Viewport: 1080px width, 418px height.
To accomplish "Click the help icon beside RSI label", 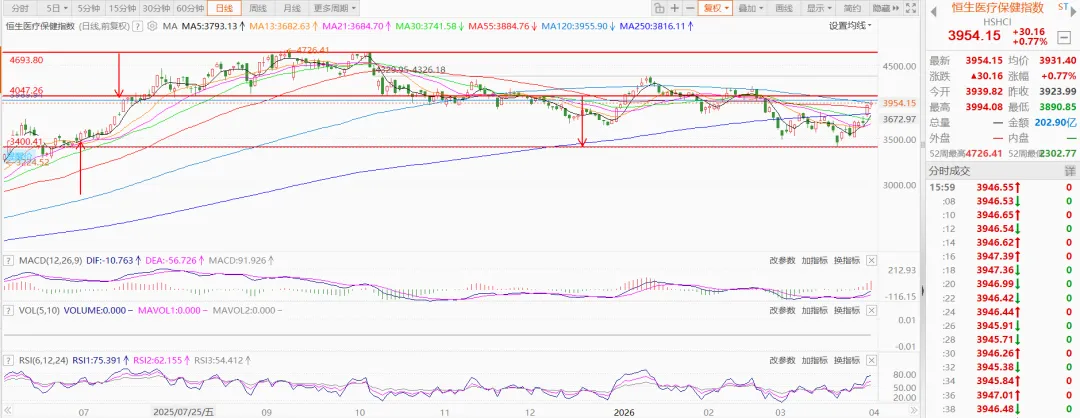I will pyautogui.click(x=8, y=359).
